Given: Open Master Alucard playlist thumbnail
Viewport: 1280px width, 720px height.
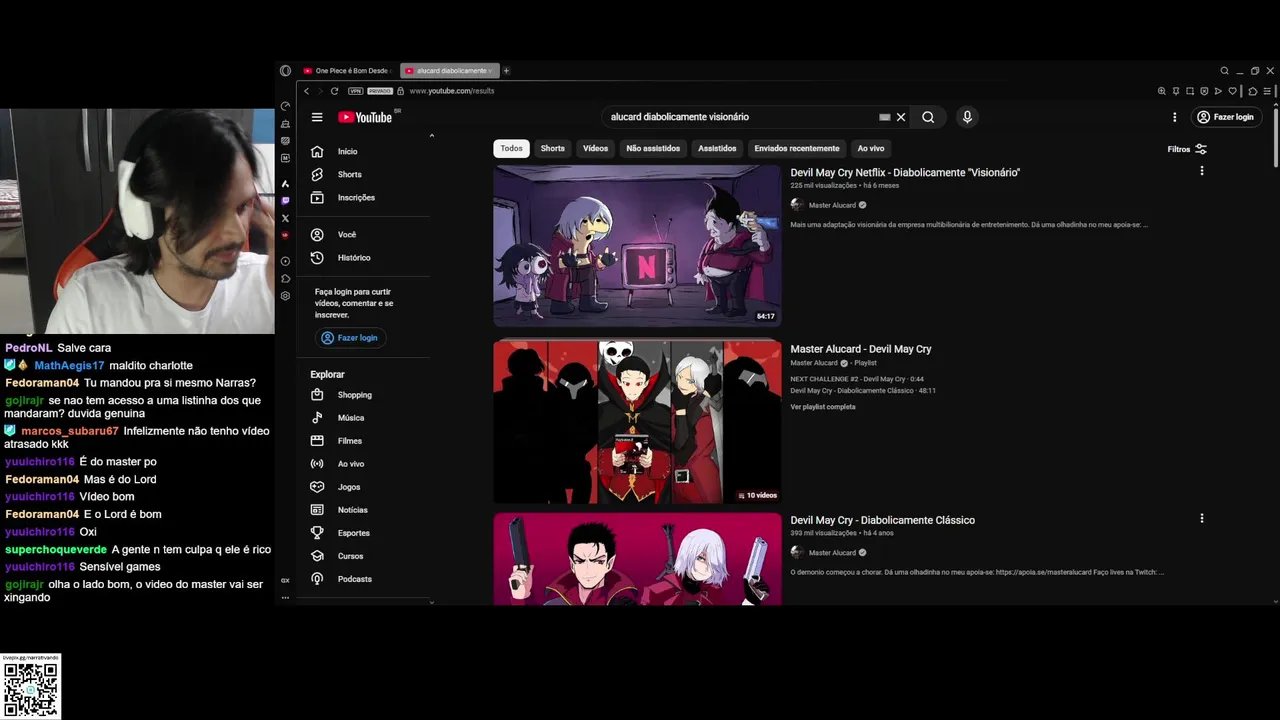Looking at the screenshot, I should click(x=637, y=422).
